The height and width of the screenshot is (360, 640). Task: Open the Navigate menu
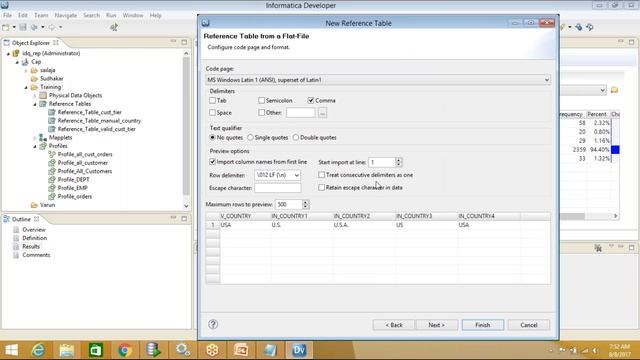(x=66, y=15)
